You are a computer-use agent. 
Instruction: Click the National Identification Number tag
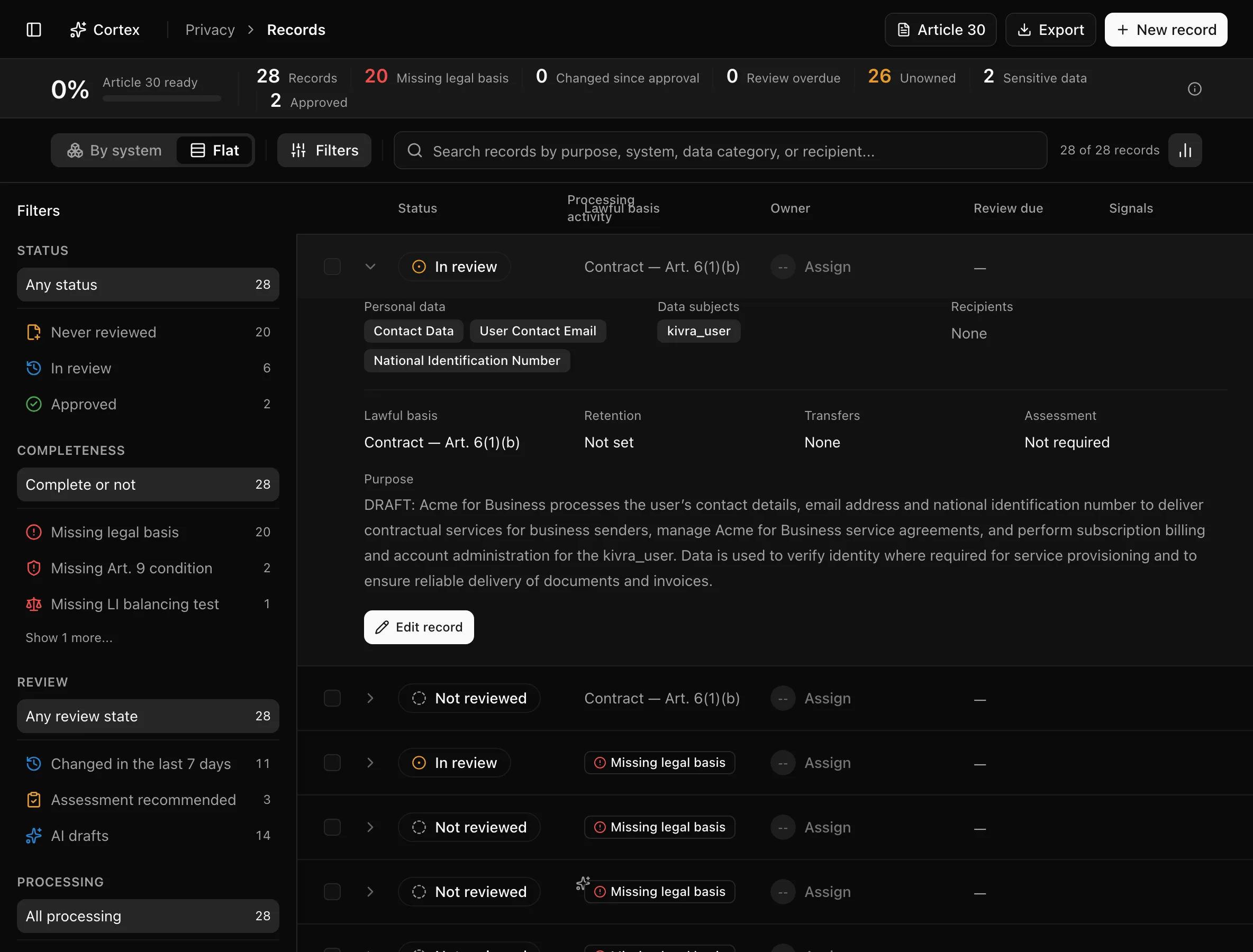point(467,361)
